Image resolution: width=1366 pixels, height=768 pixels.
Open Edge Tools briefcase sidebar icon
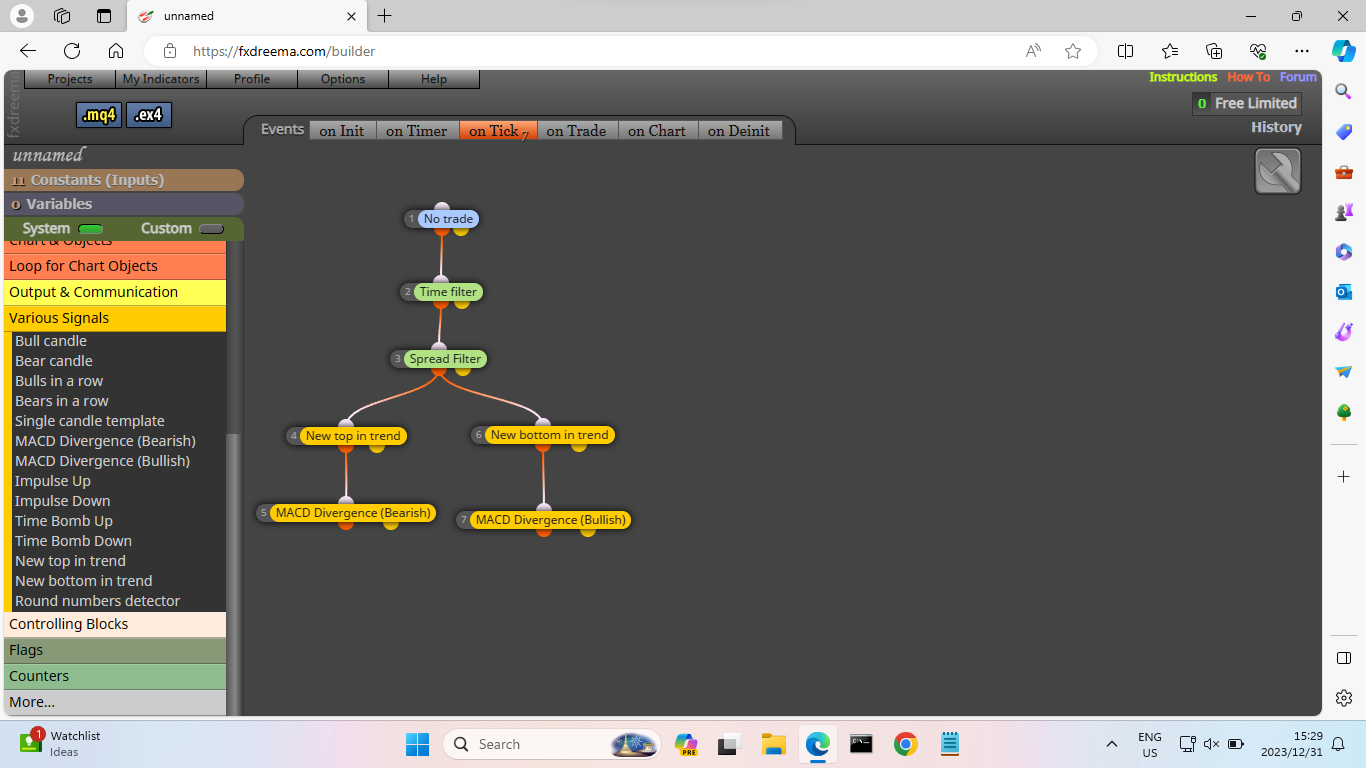1344,172
